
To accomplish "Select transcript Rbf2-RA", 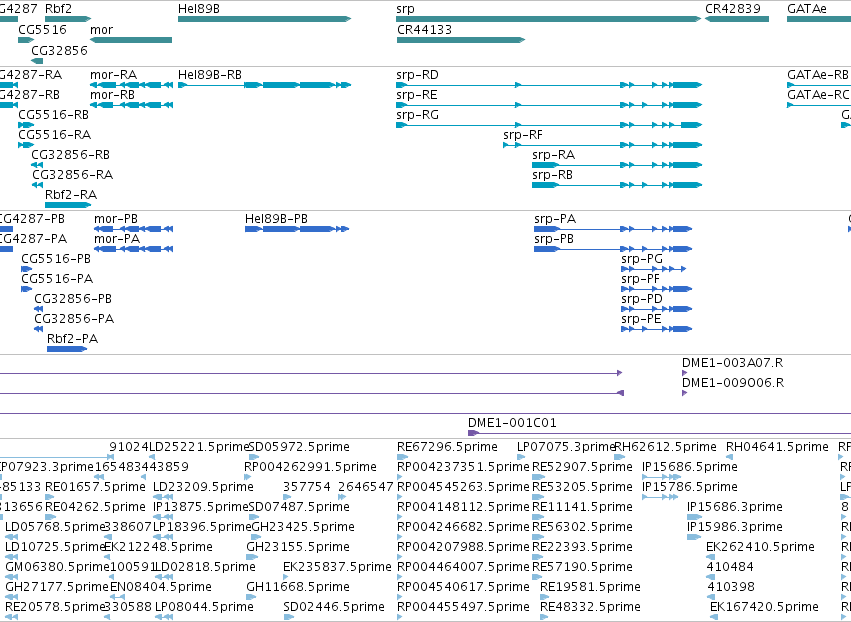I will coord(68,205).
